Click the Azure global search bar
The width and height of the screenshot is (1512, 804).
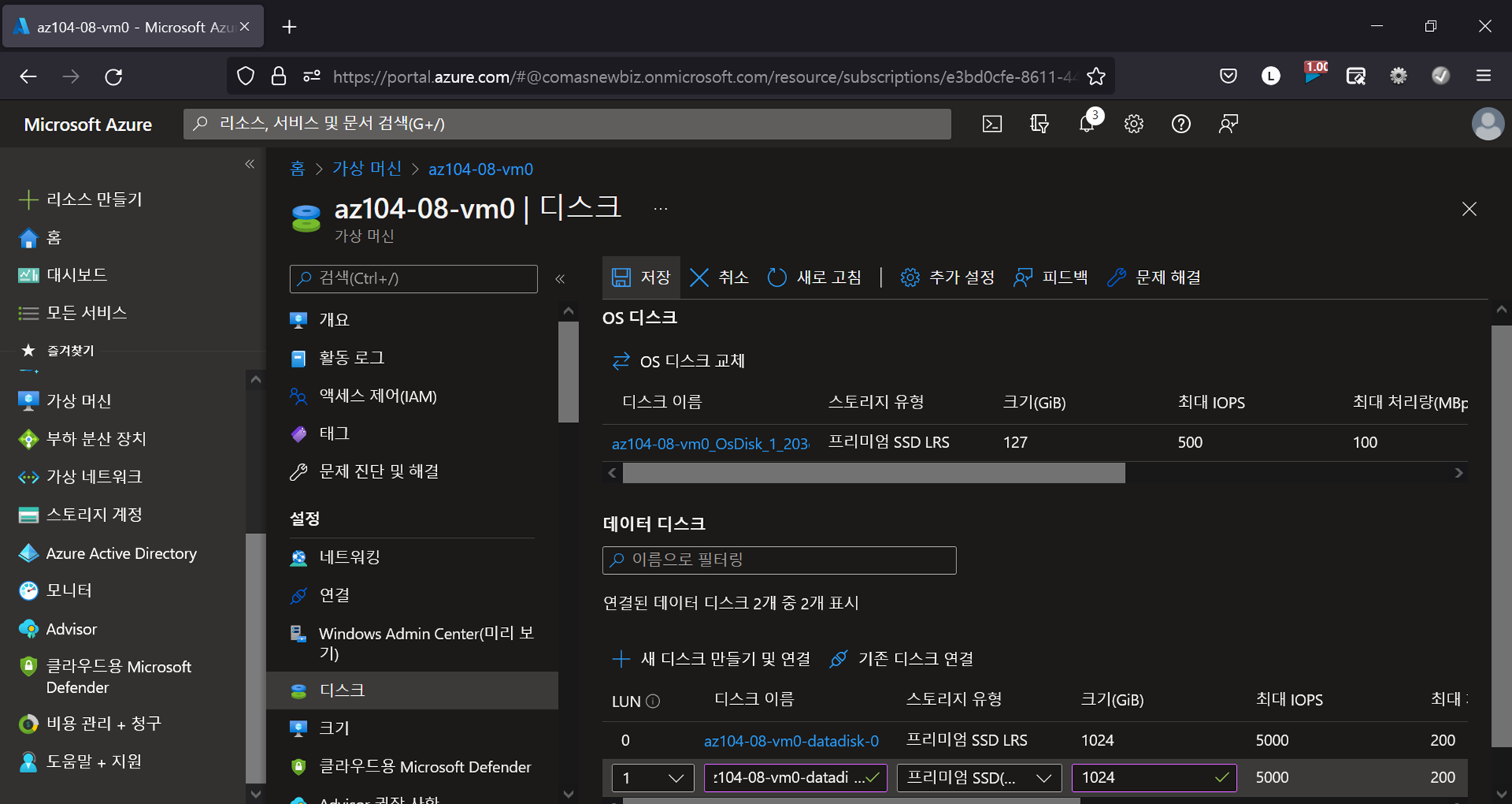coord(567,124)
